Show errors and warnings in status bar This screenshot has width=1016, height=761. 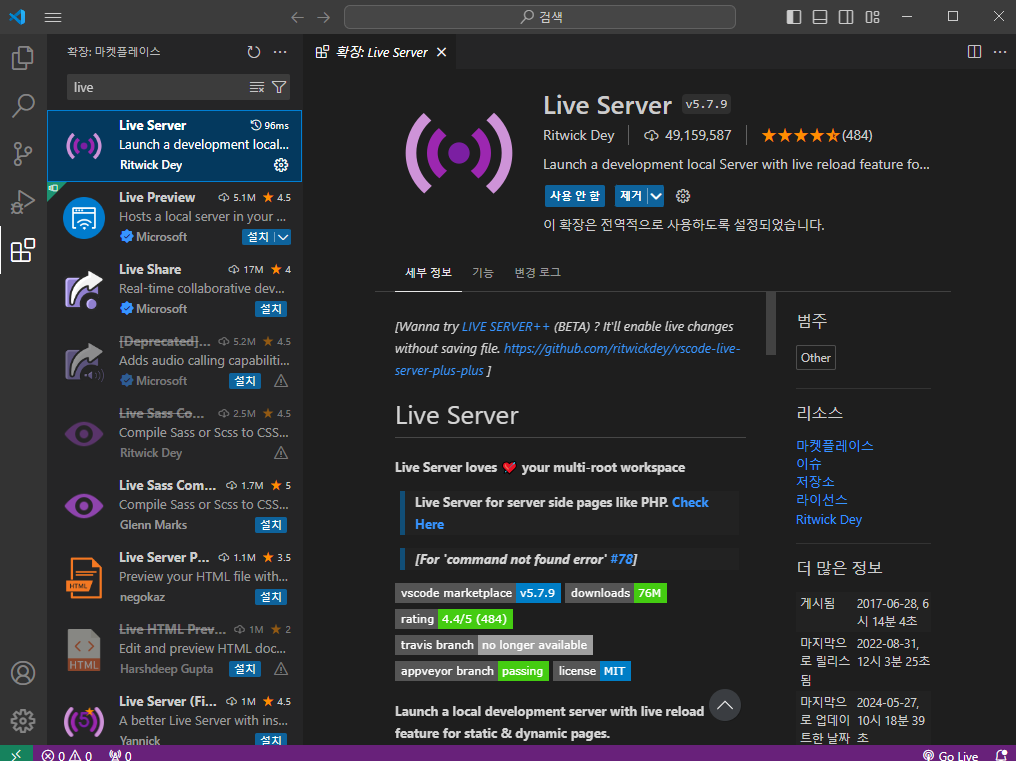67,755
